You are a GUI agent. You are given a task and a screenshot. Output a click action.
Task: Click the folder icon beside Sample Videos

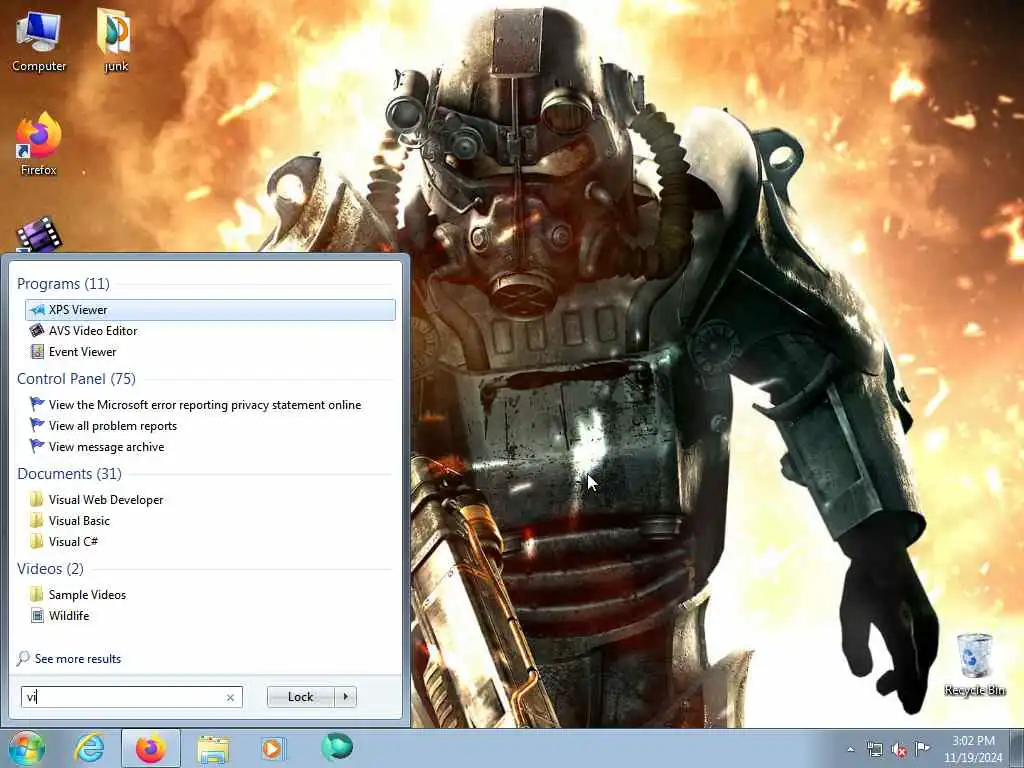37,594
